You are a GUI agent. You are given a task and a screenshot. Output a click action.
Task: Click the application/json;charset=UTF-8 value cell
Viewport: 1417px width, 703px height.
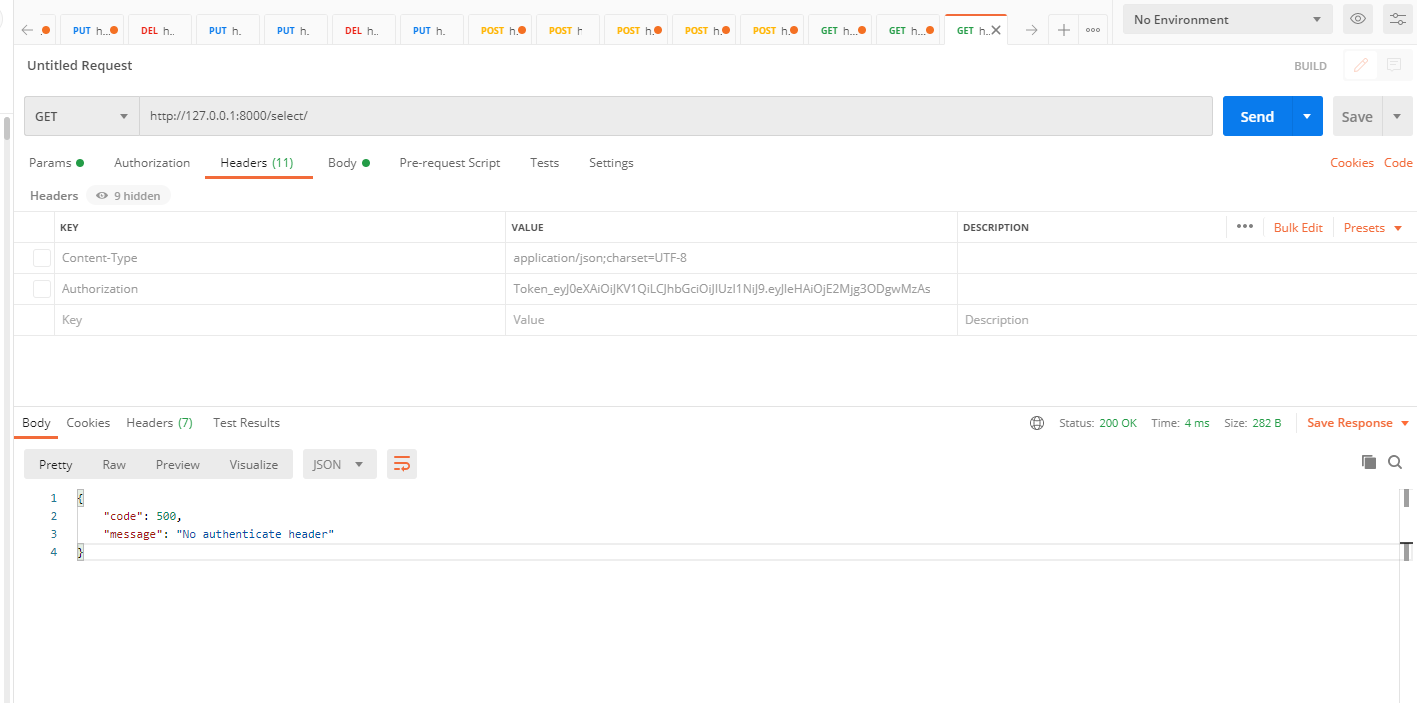pyautogui.click(x=731, y=258)
